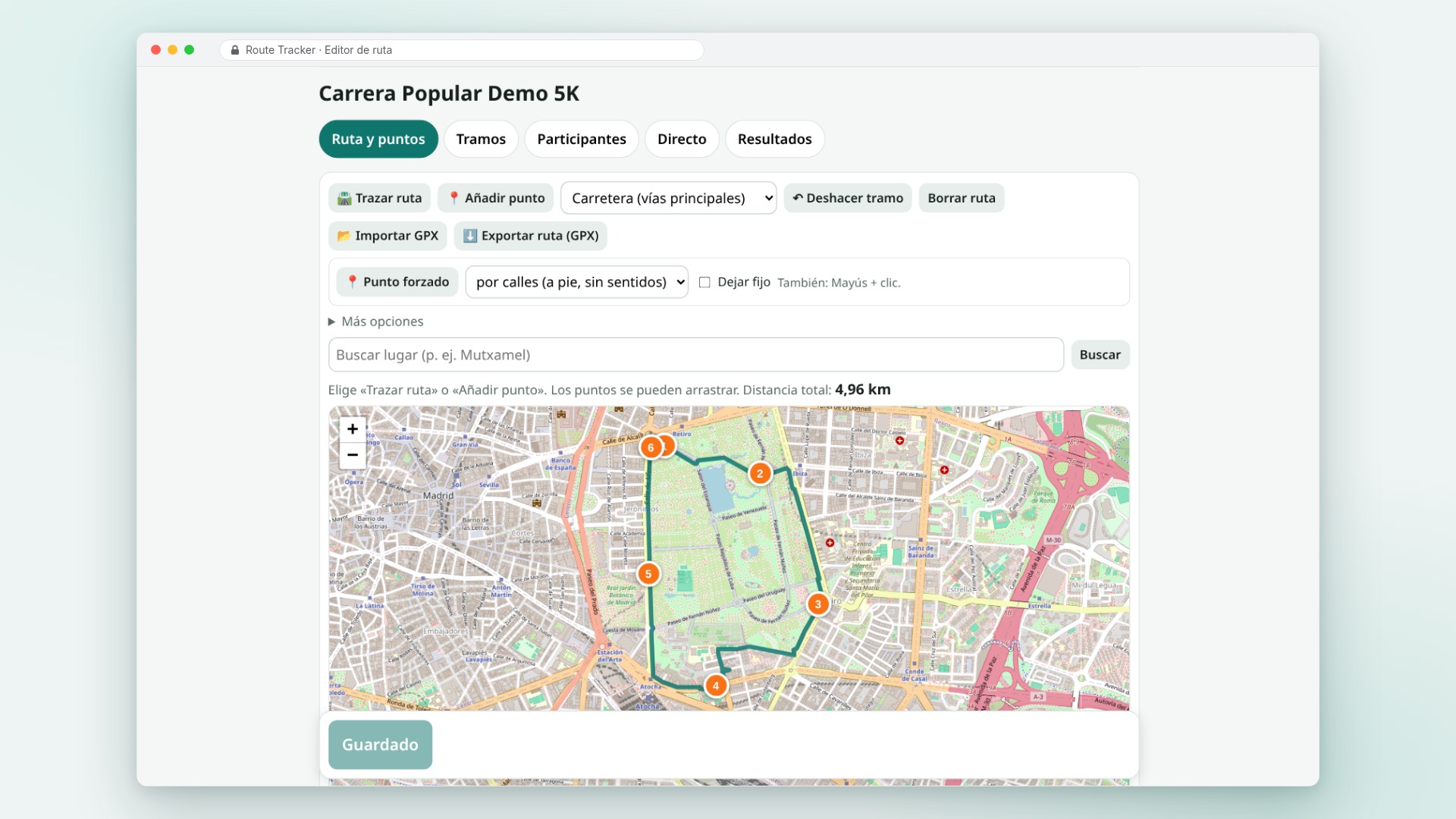Activate the Trazar ruta tool
This screenshot has height=819, width=1456.
[379, 198]
